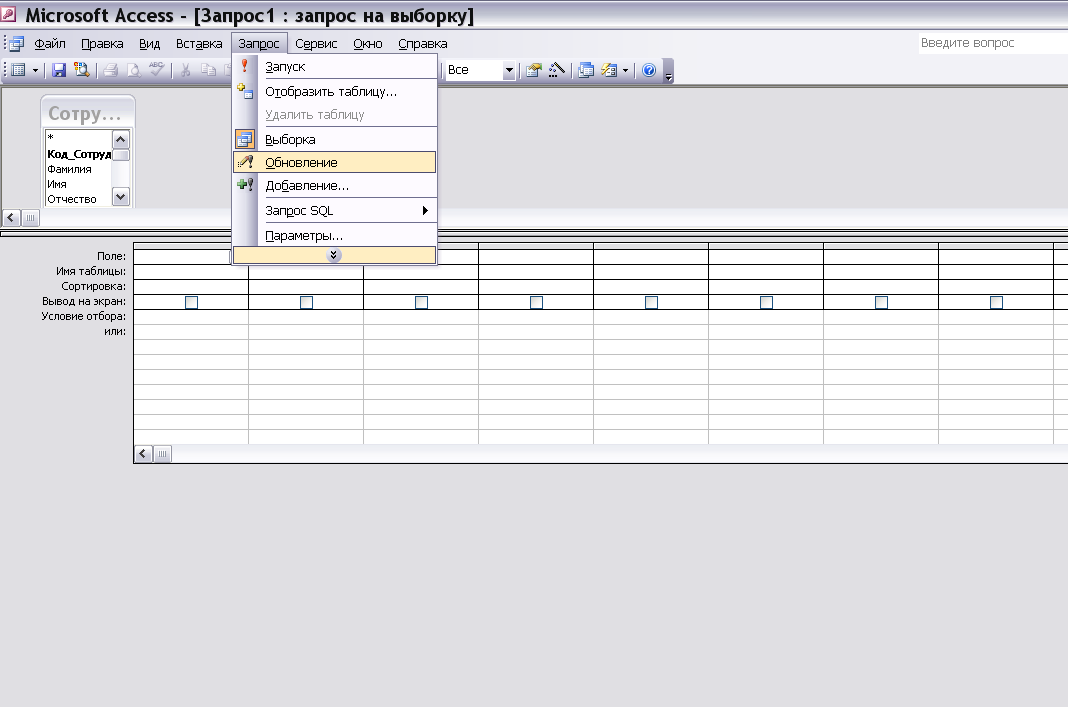Open the Сервис menu
This screenshot has width=1068, height=707.
(316, 44)
